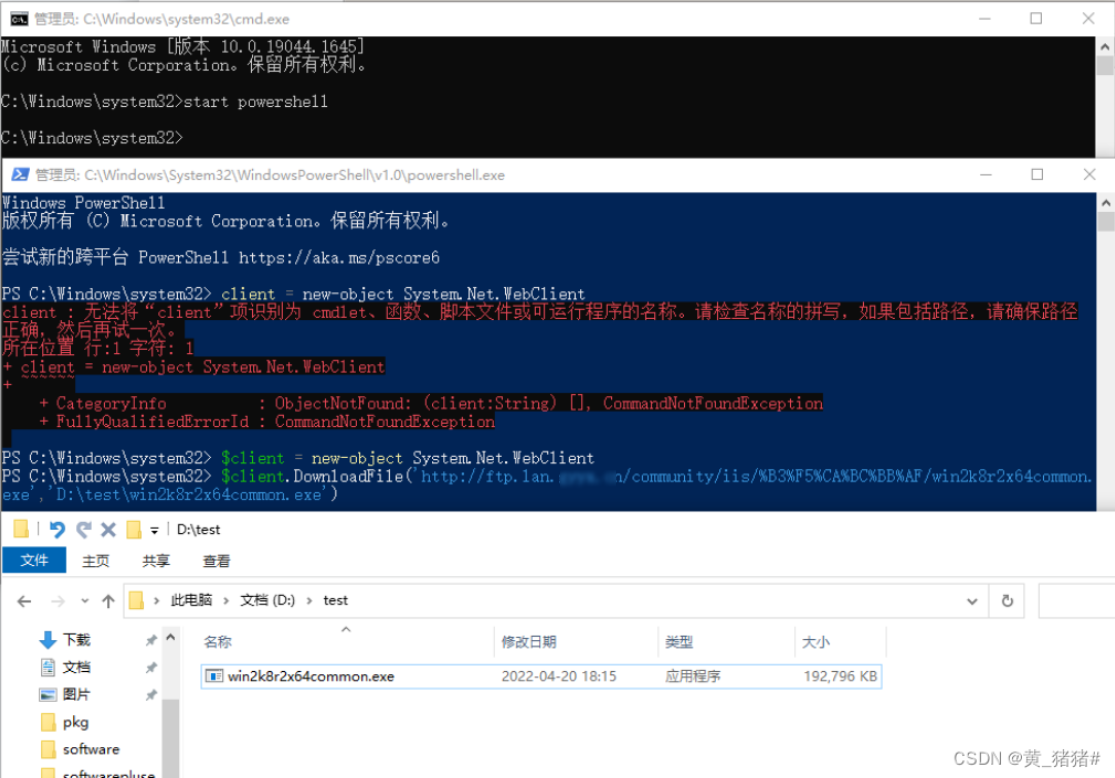The image size is (1115, 778).
Task: Switch to the 查看 ribbon tab
Action: 216,561
